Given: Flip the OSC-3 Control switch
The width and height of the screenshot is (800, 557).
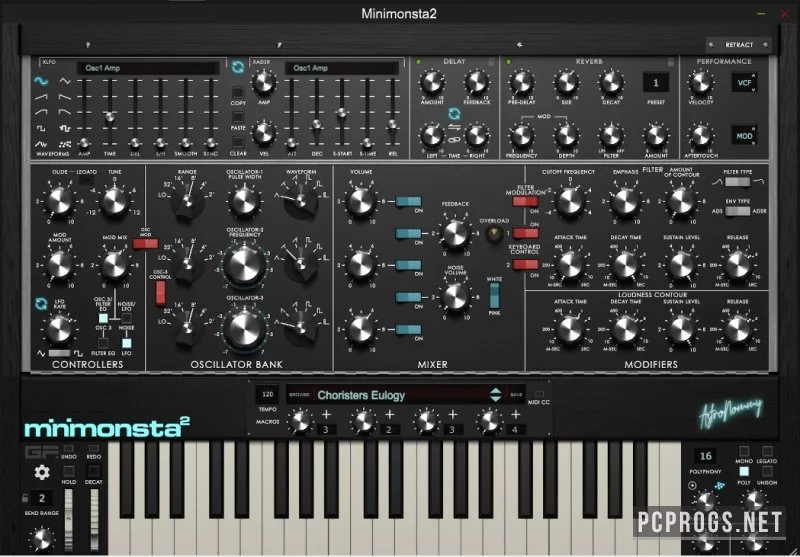Looking at the screenshot, I should pos(160,293).
